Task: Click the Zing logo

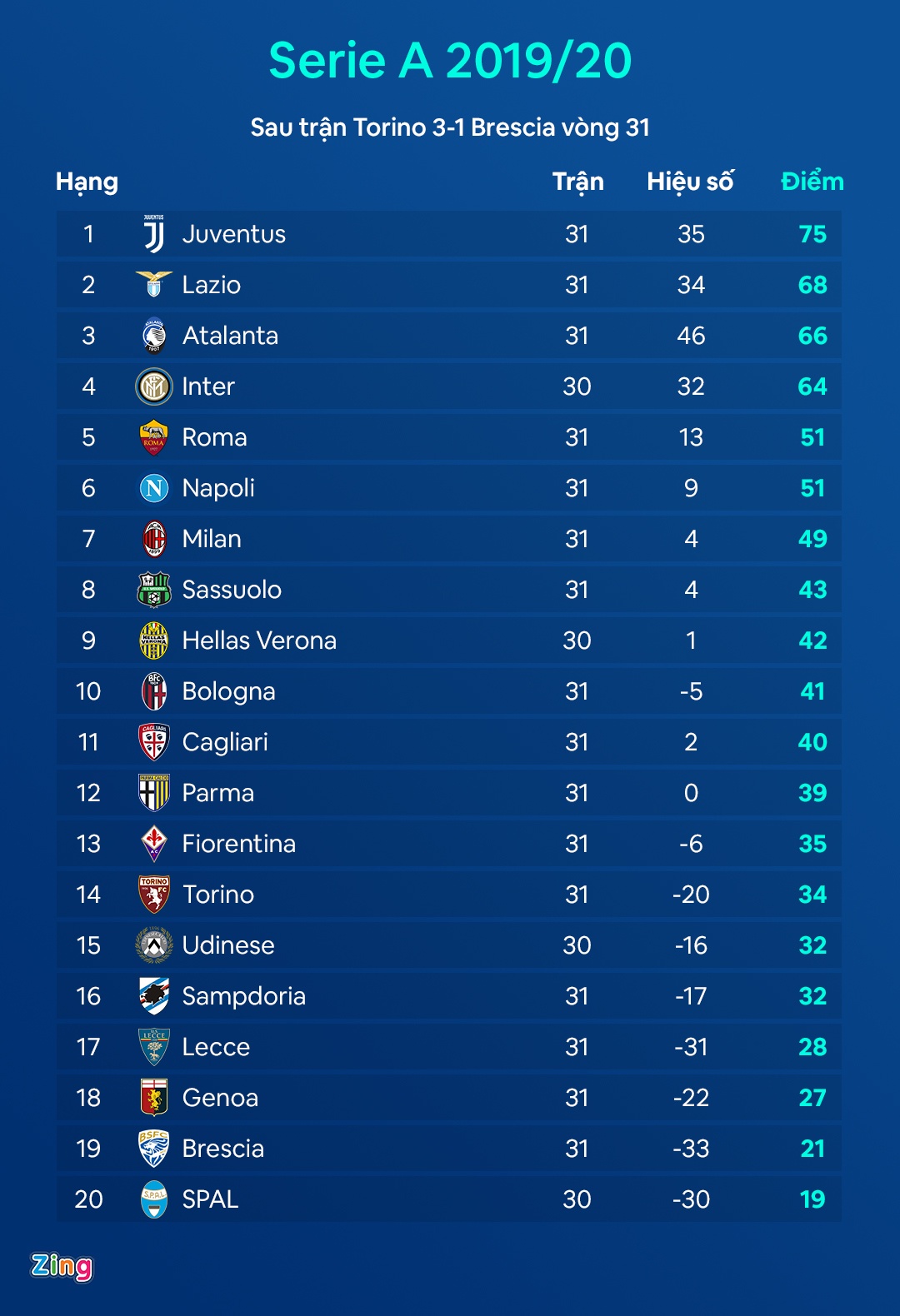Action: (62, 1266)
